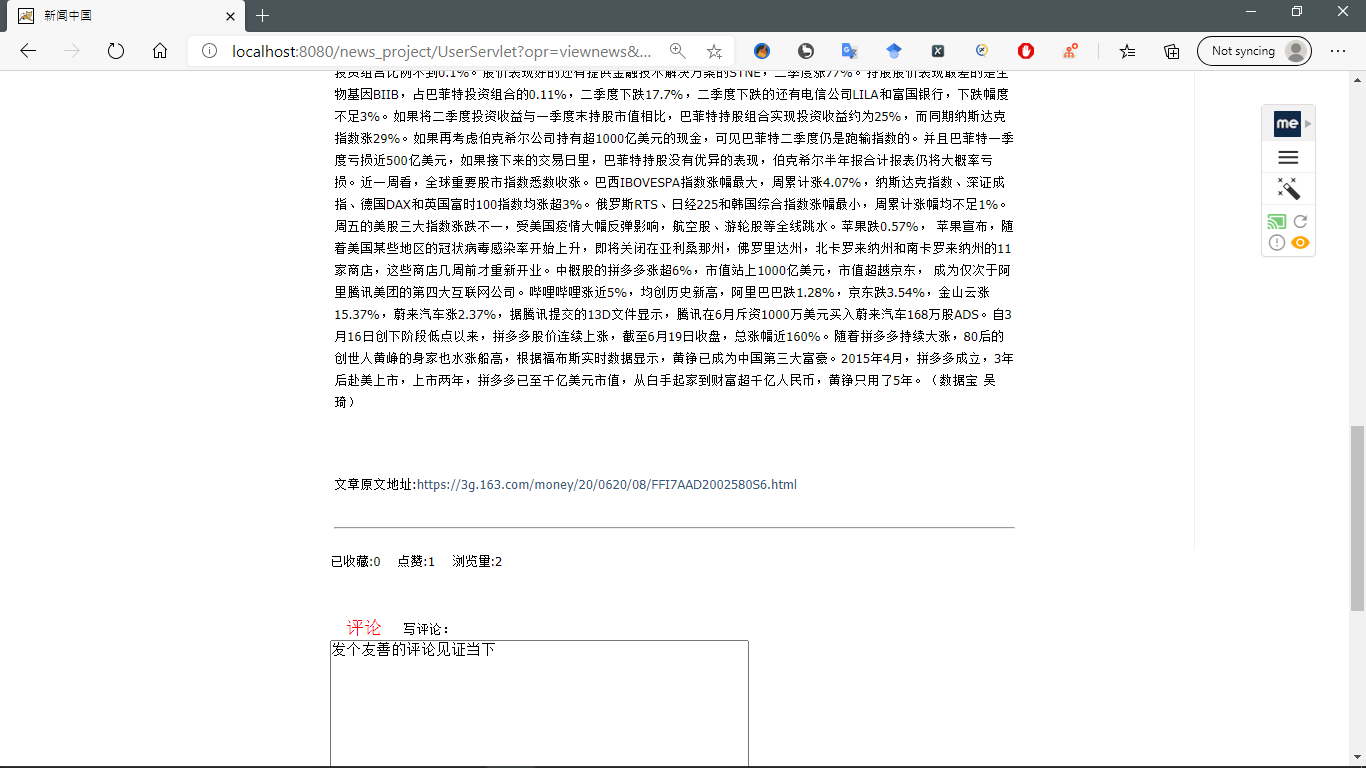Screen dimensions: 1366x768
Task: Open the Google Translate extension
Action: click(x=850, y=51)
